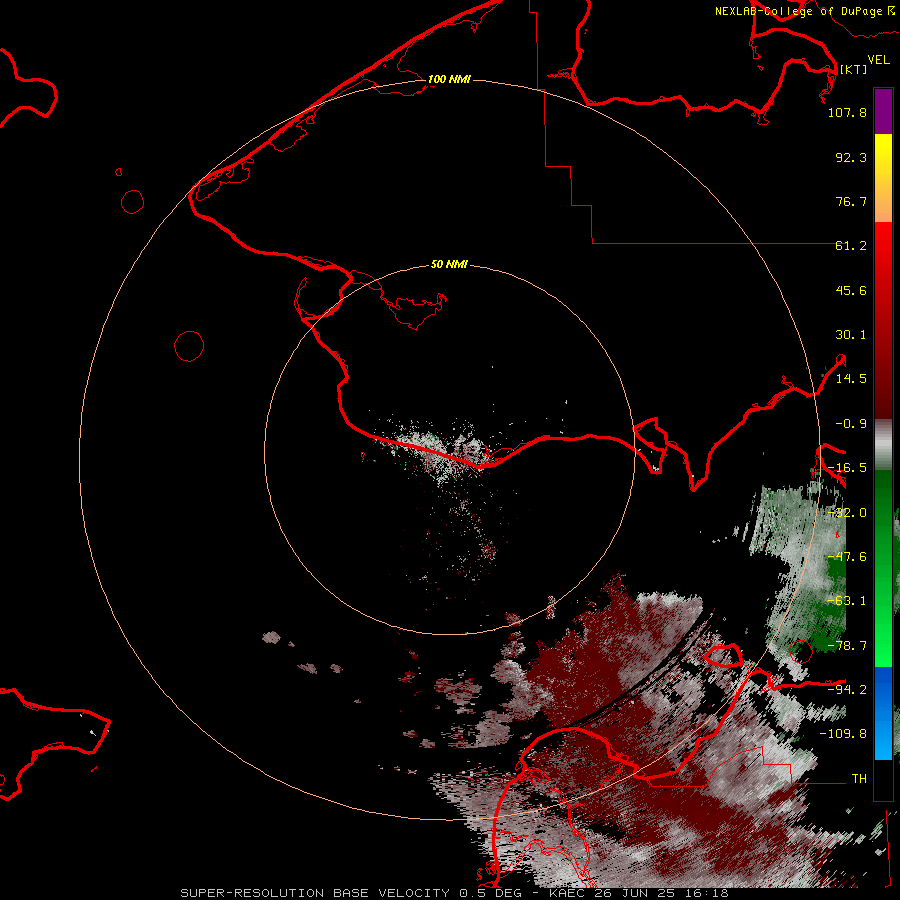
Task: Click the 50 NMI range ring label
Action: pyautogui.click(x=449, y=264)
